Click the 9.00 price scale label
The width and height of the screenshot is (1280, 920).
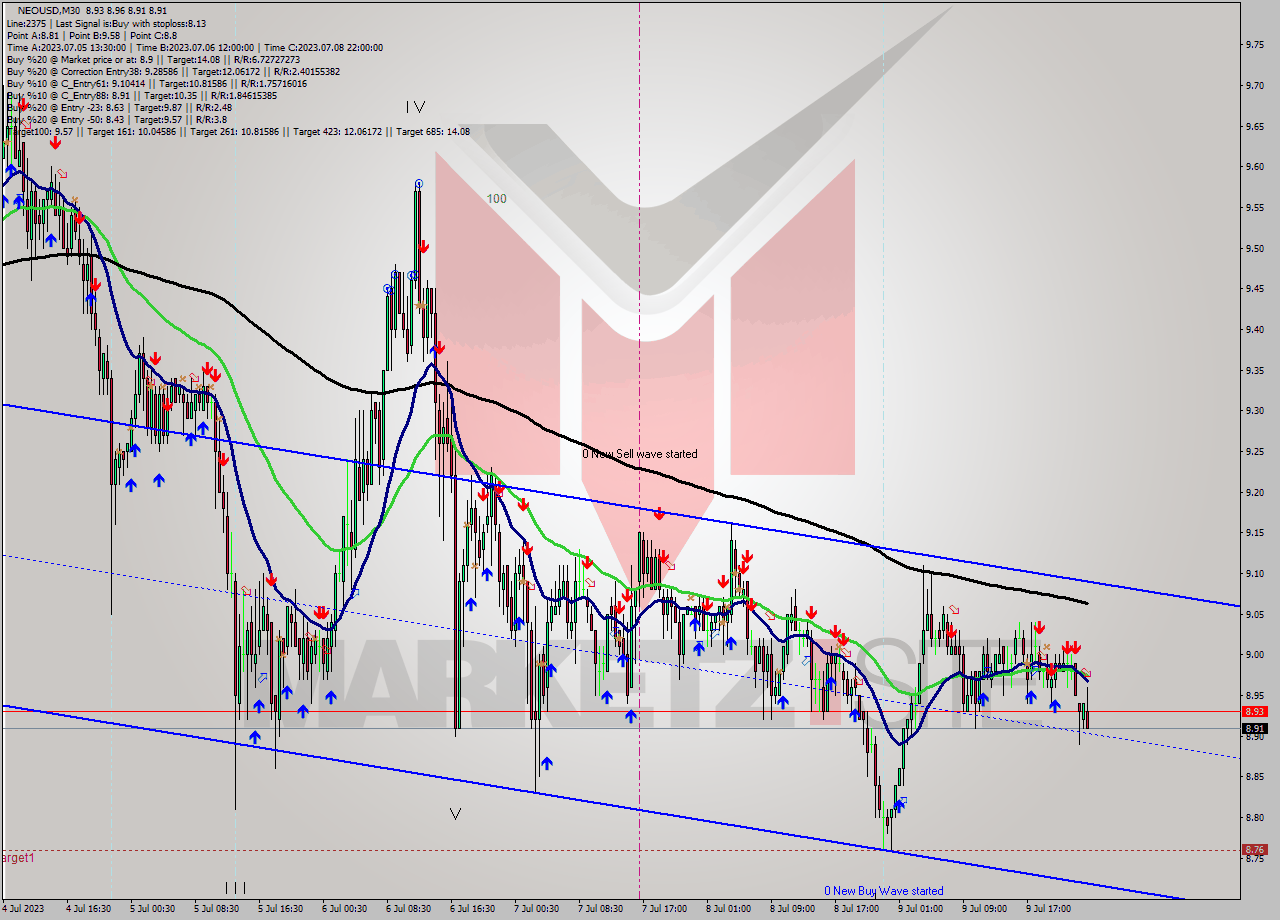(1256, 654)
